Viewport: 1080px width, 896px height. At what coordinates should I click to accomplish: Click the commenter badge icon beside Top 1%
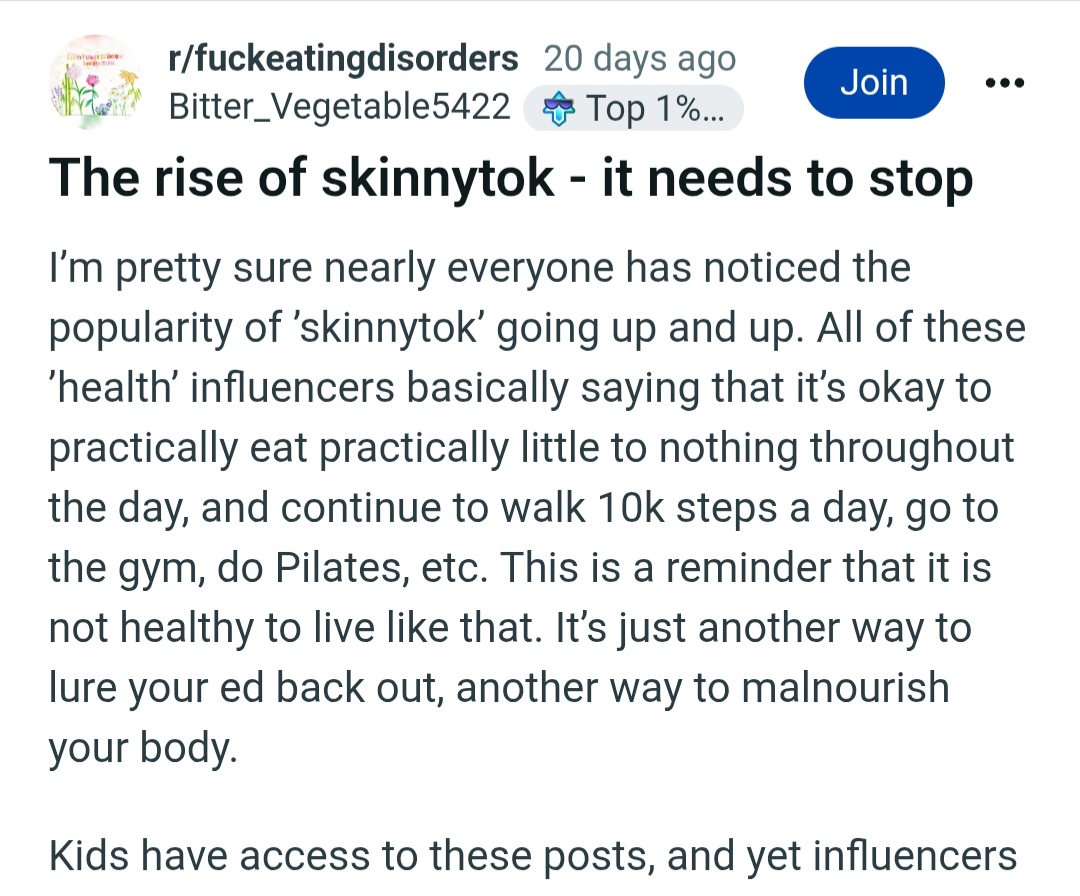557,109
